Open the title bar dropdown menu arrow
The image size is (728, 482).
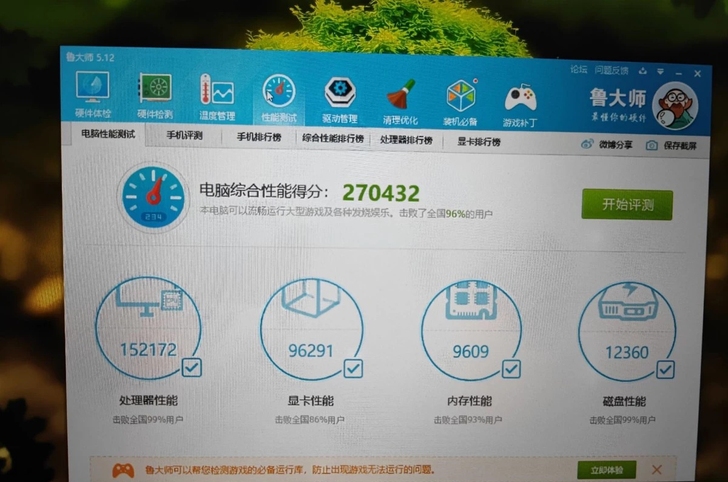[660, 72]
